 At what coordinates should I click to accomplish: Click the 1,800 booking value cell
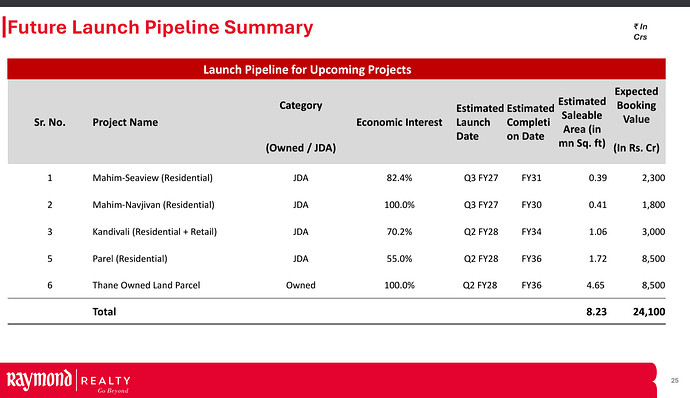[x=653, y=205]
